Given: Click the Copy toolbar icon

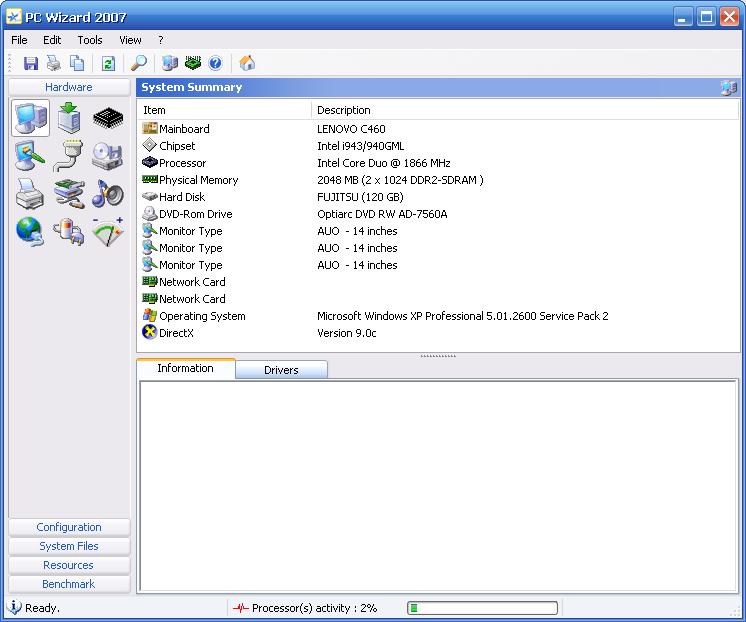Looking at the screenshot, I should click(76, 63).
